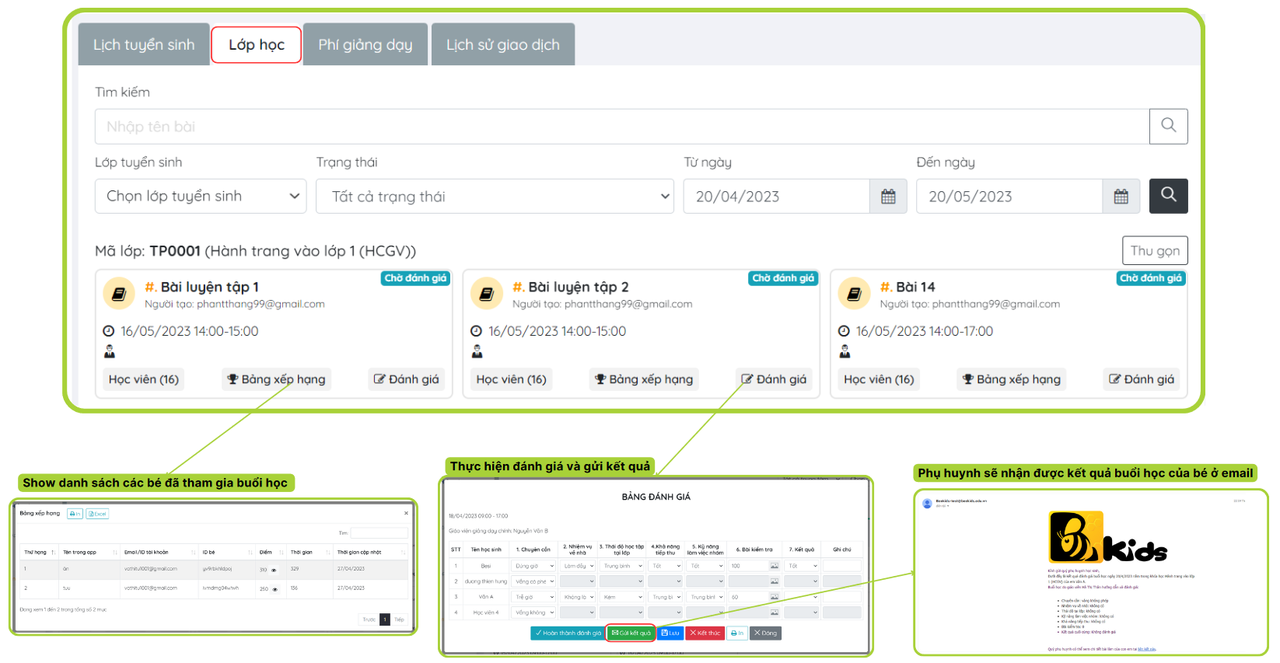Click the teacher avatar icon on Bài luyện tập 1
Viewport: 1280px width, 663px height.
pyautogui.click(x=109, y=352)
